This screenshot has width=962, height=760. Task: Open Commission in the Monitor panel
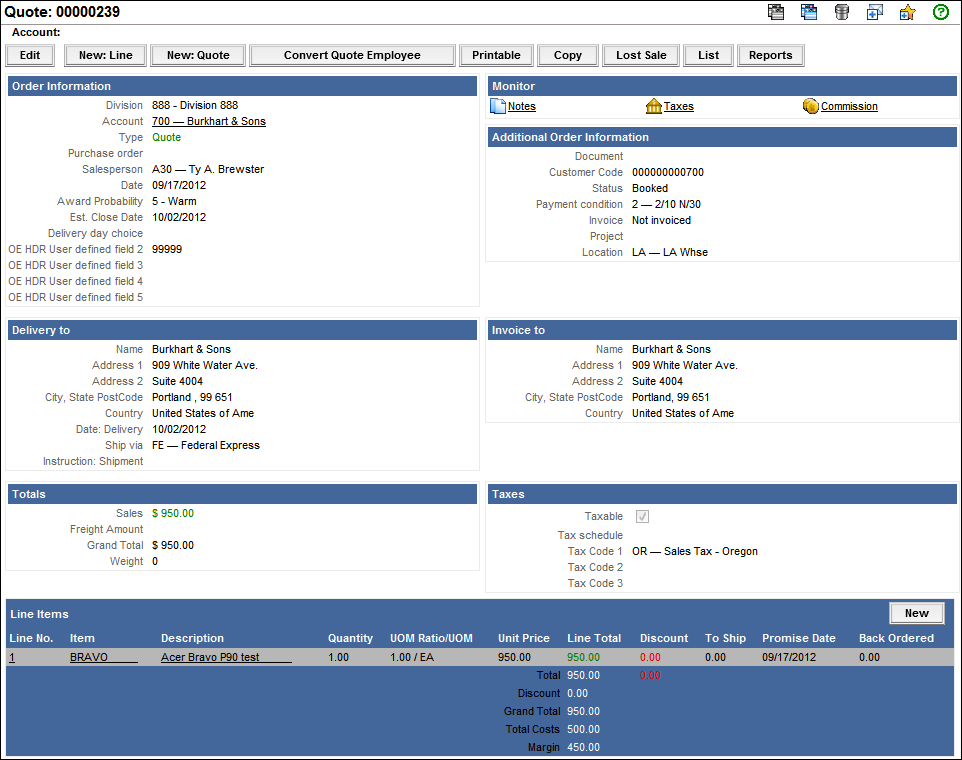coord(848,106)
